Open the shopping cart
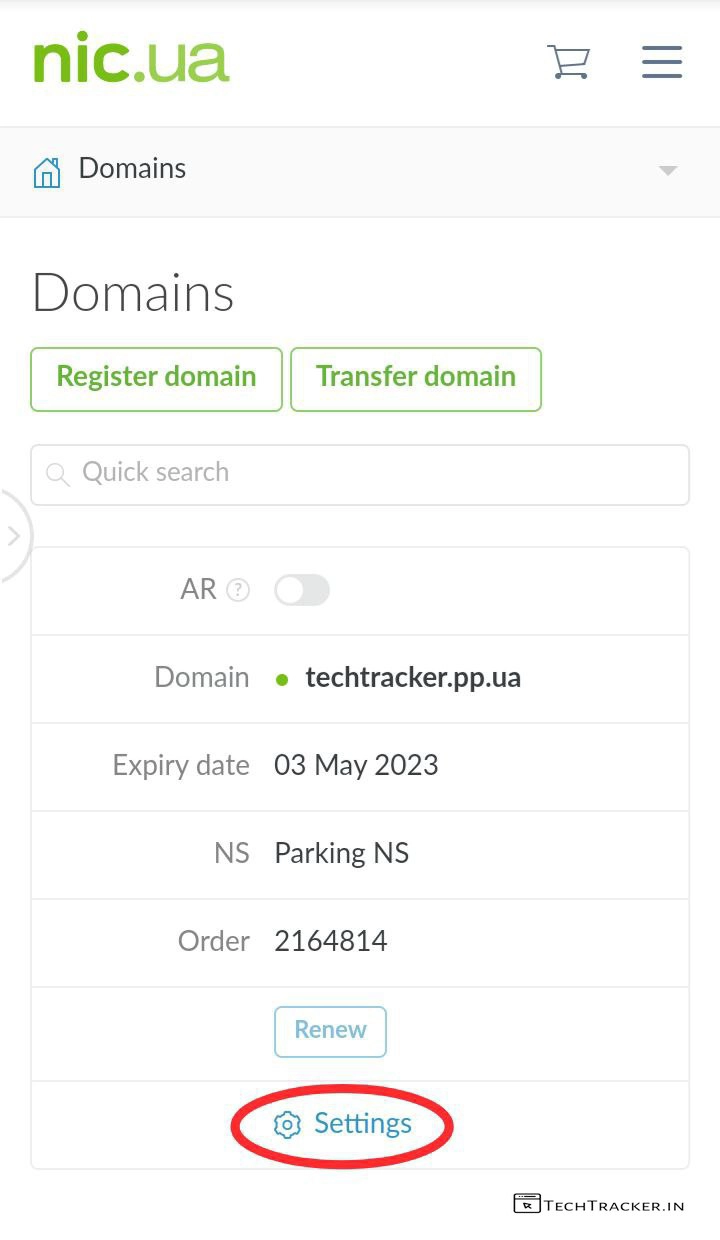 568,62
